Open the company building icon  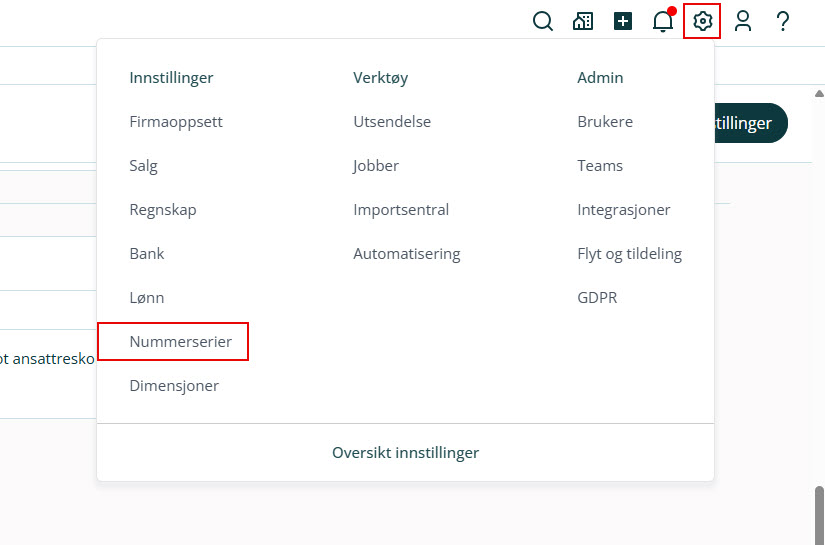pyautogui.click(x=583, y=21)
